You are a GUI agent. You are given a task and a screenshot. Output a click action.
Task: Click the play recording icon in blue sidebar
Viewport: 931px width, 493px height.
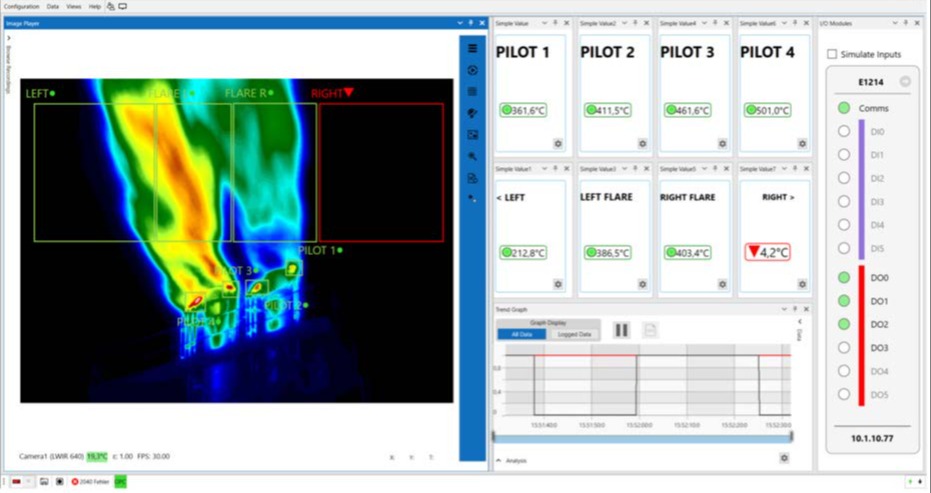click(473, 70)
